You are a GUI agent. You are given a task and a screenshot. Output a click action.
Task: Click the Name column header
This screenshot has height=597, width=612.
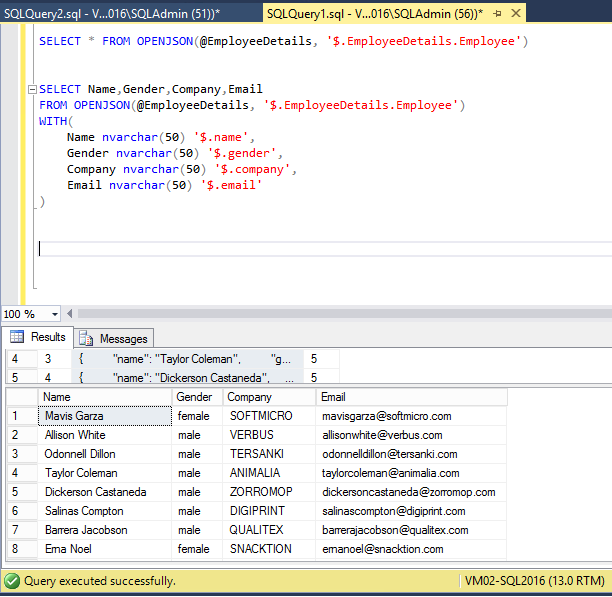pos(104,397)
